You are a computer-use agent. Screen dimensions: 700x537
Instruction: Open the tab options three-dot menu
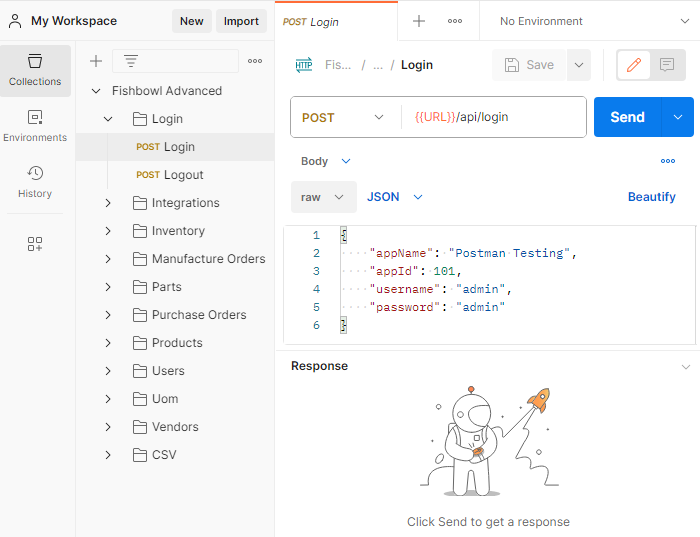point(455,21)
